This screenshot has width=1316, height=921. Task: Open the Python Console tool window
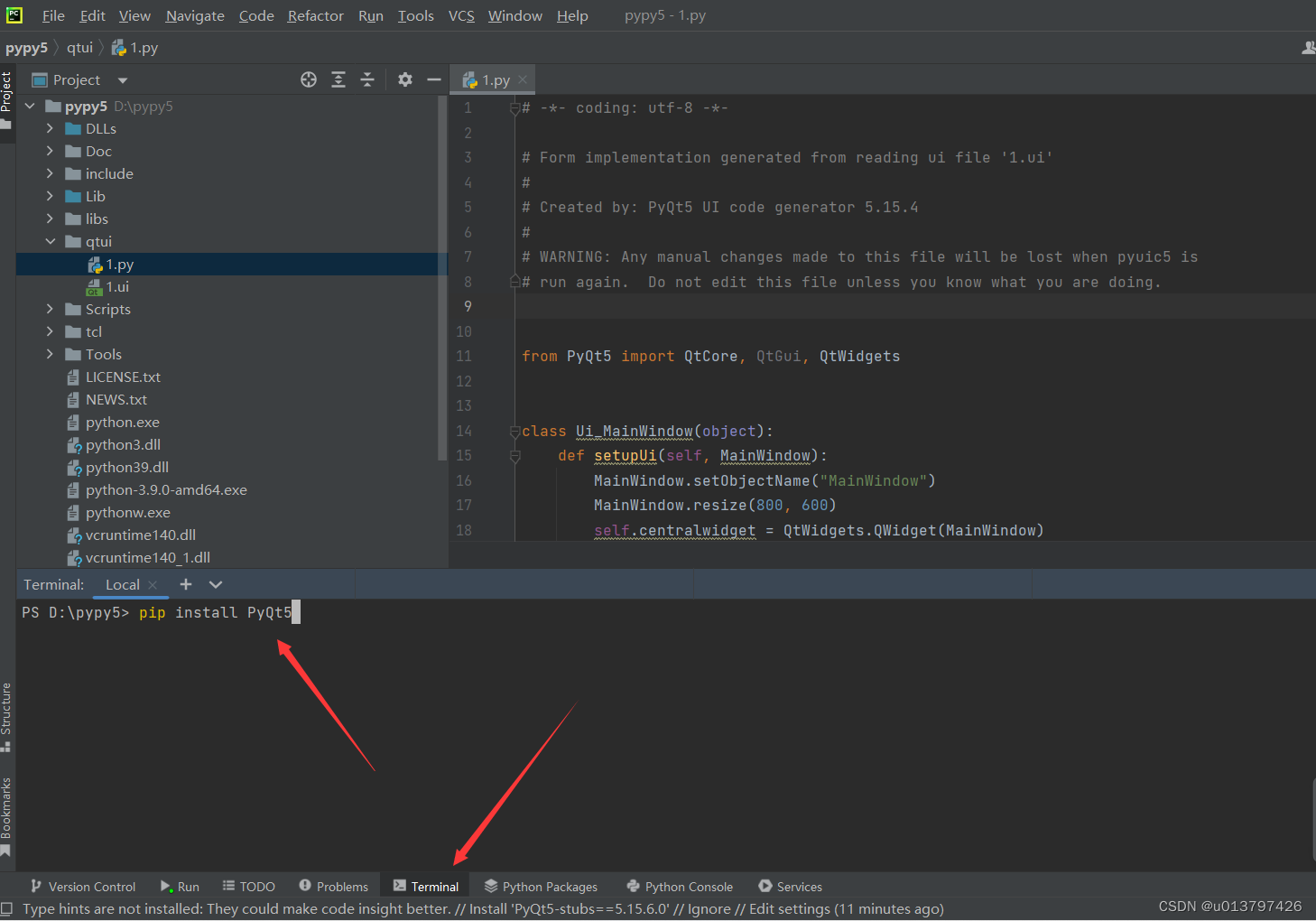(x=680, y=887)
